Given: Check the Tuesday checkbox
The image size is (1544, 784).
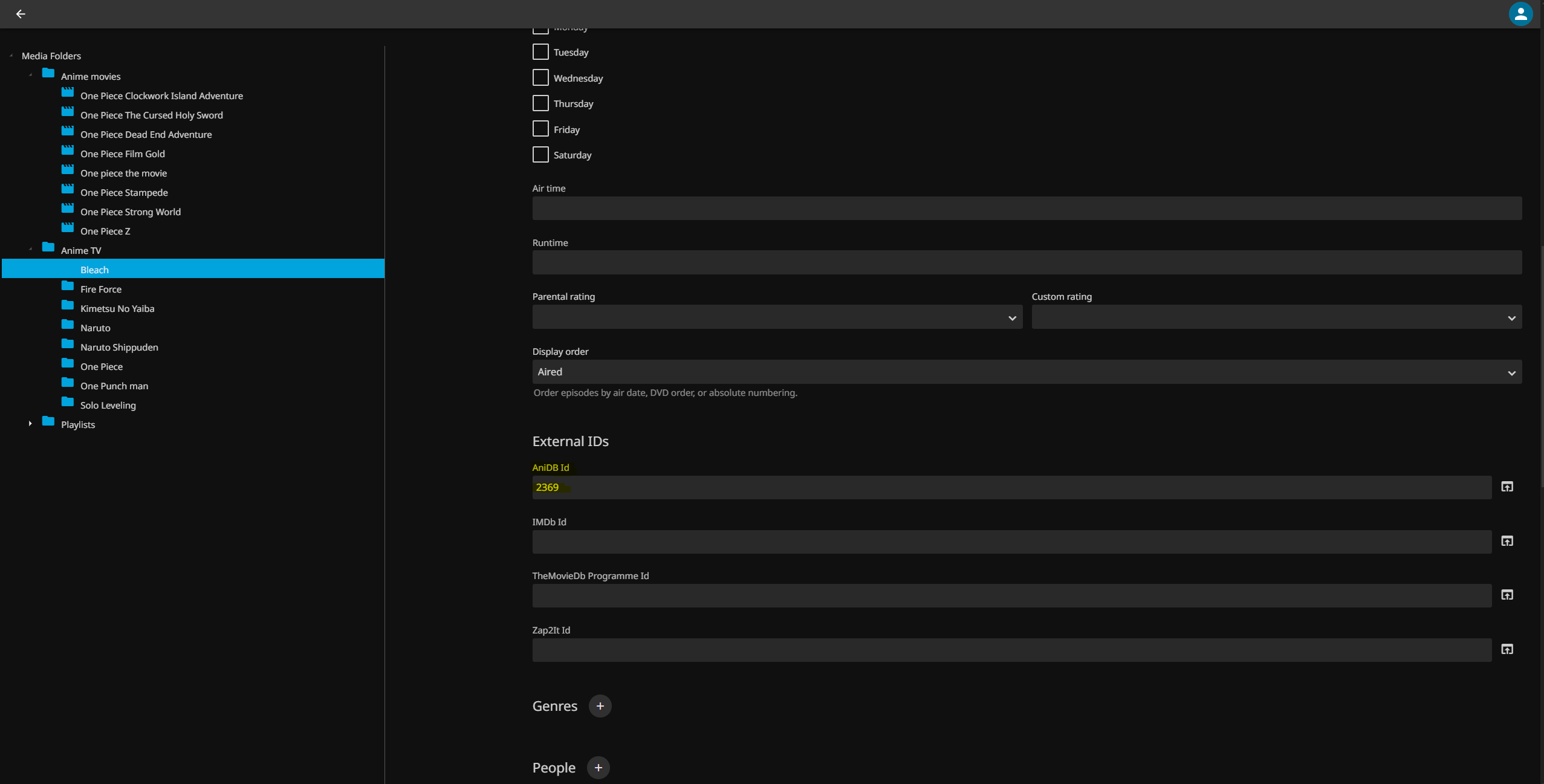Looking at the screenshot, I should pyautogui.click(x=540, y=52).
